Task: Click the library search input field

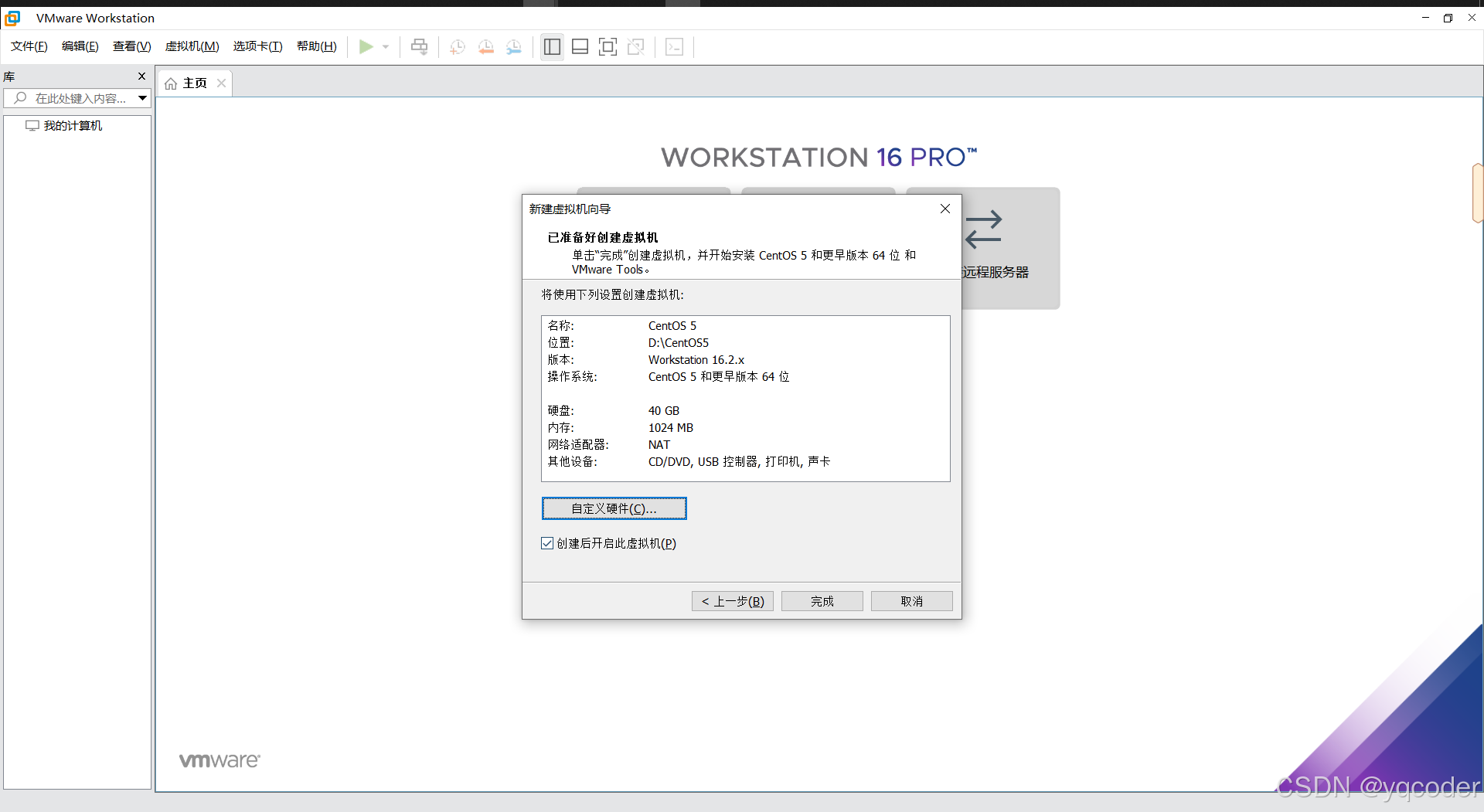Action: [77, 98]
